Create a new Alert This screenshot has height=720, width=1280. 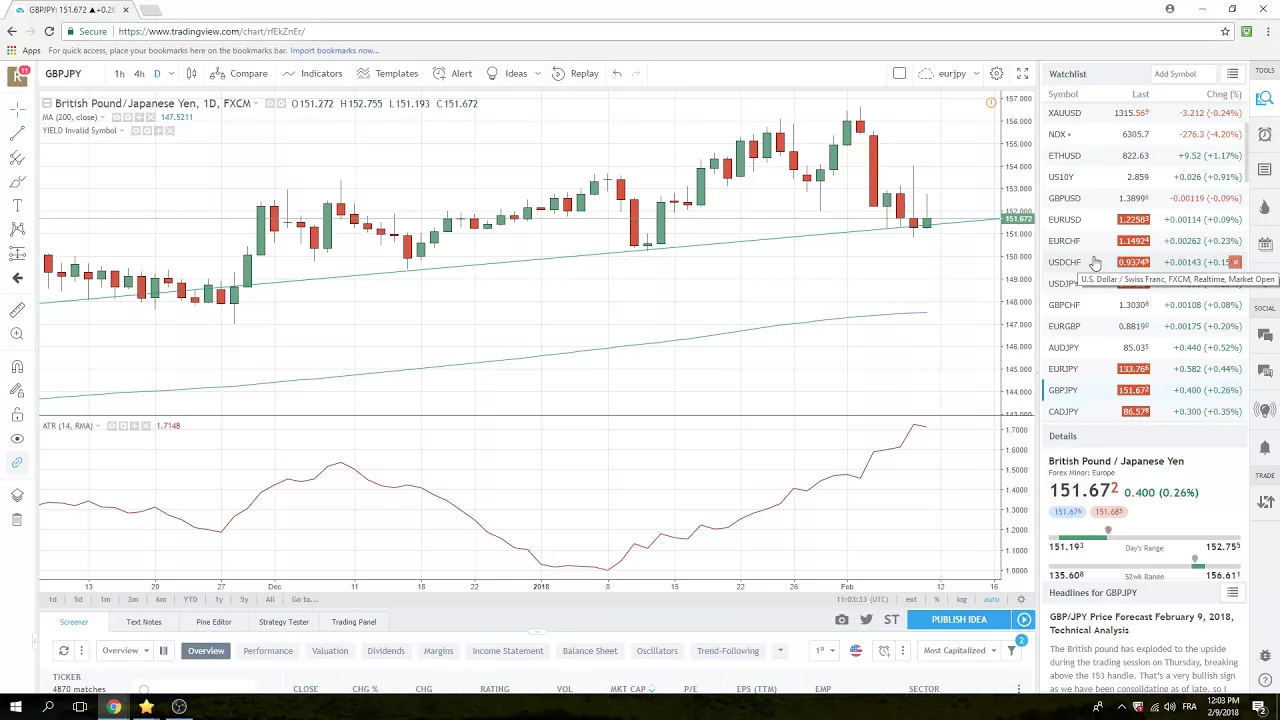tap(452, 73)
